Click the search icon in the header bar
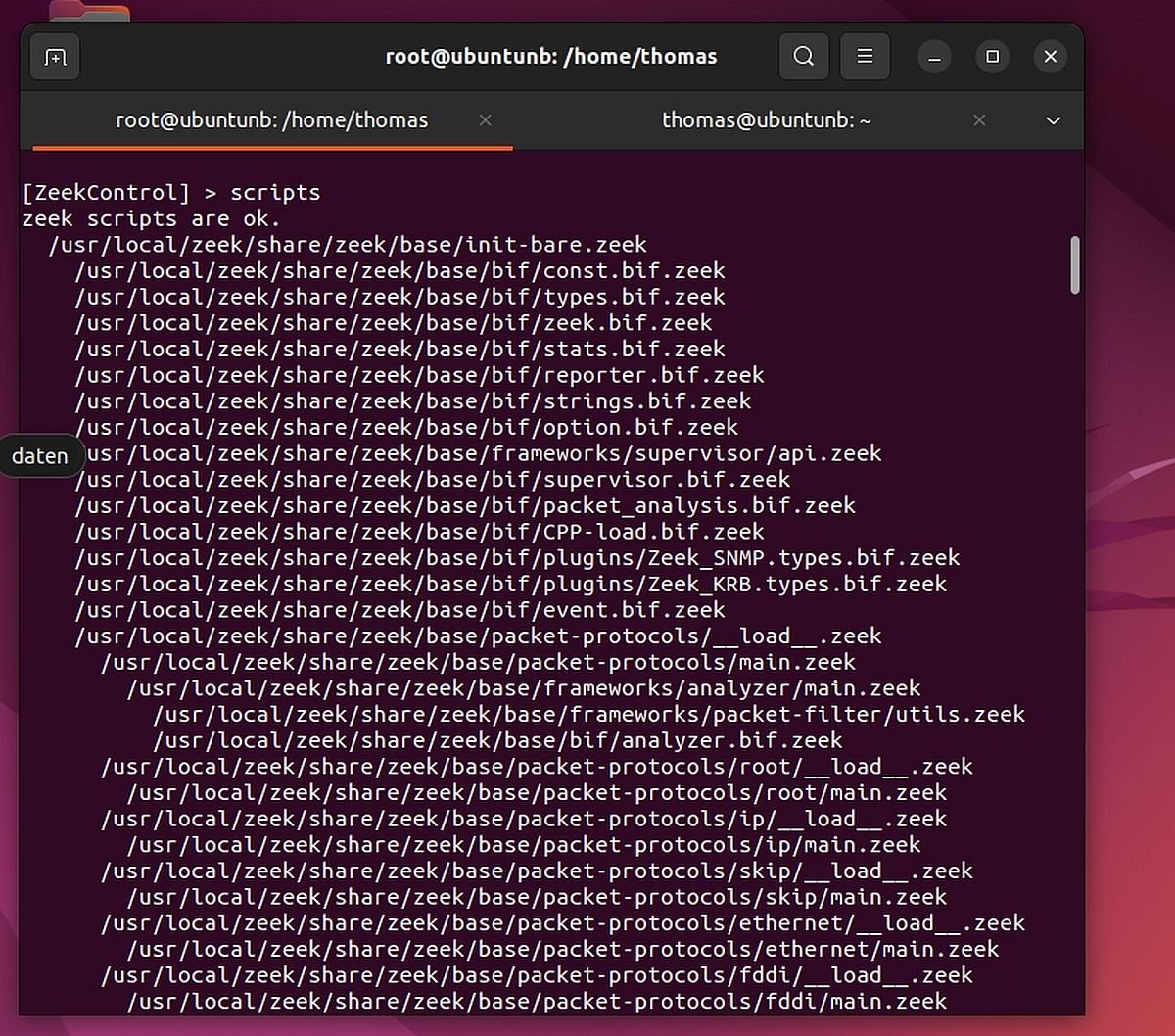This screenshot has width=1175, height=1036. (x=804, y=57)
